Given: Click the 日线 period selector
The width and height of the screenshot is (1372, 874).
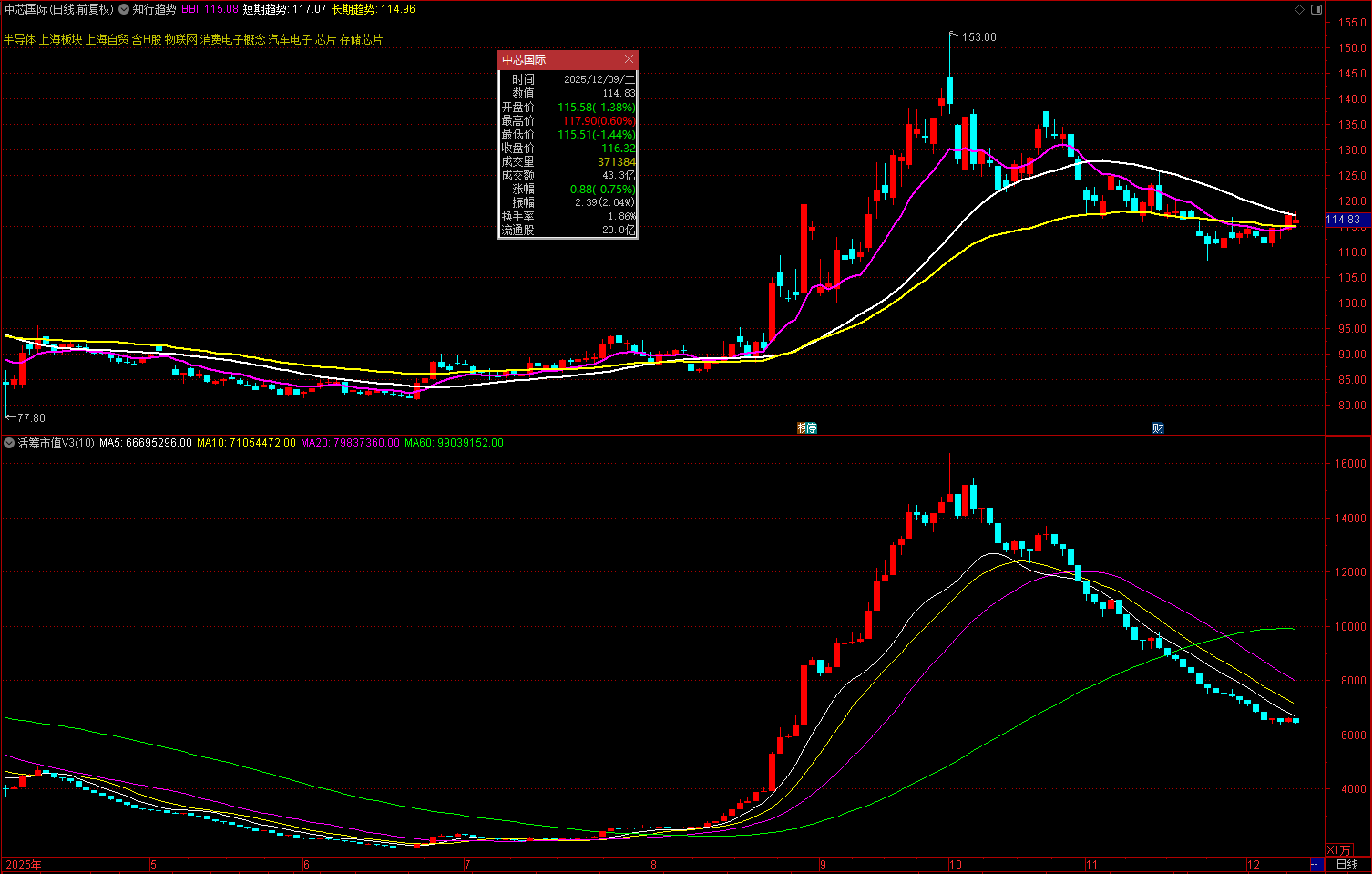Looking at the screenshot, I should point(1346,864).
